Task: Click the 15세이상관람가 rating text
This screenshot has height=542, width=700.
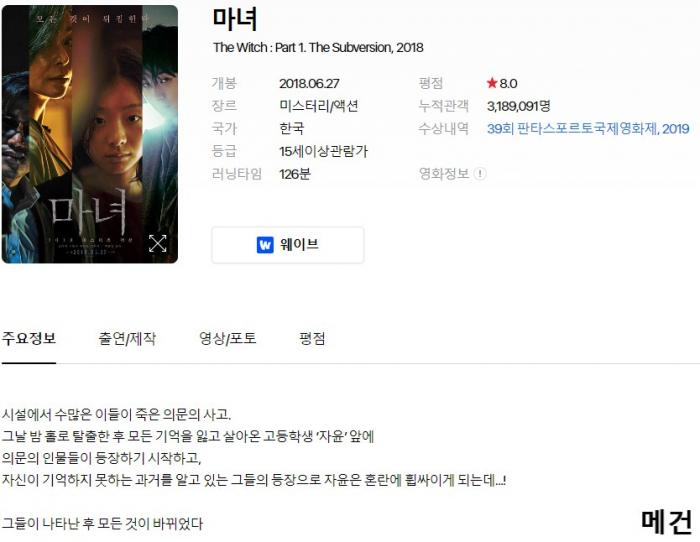Action: (324, 151)
